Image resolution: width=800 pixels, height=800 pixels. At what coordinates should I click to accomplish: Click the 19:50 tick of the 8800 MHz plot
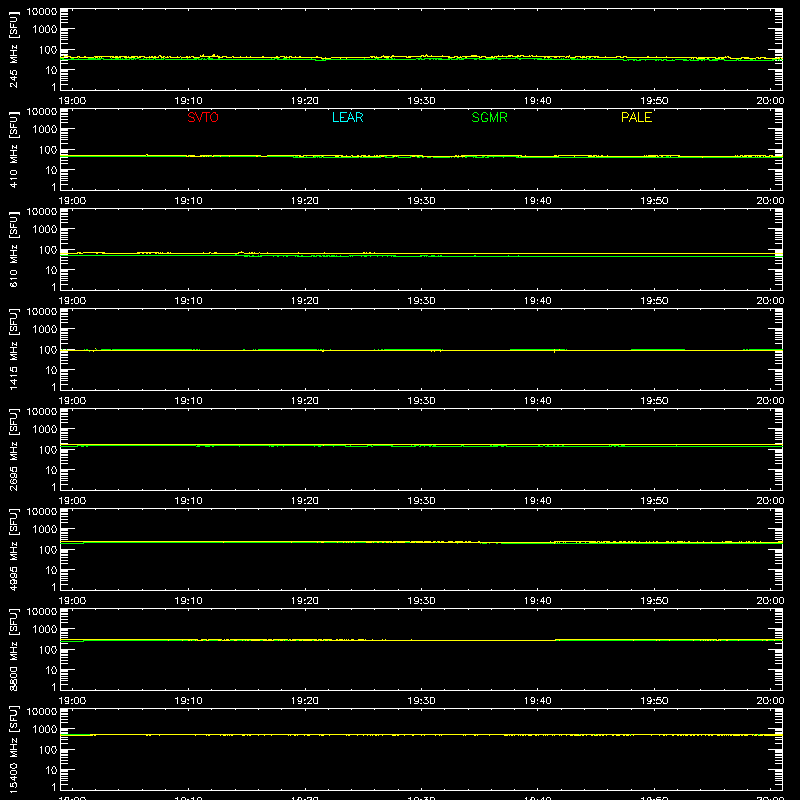click(x=654, y=701)
